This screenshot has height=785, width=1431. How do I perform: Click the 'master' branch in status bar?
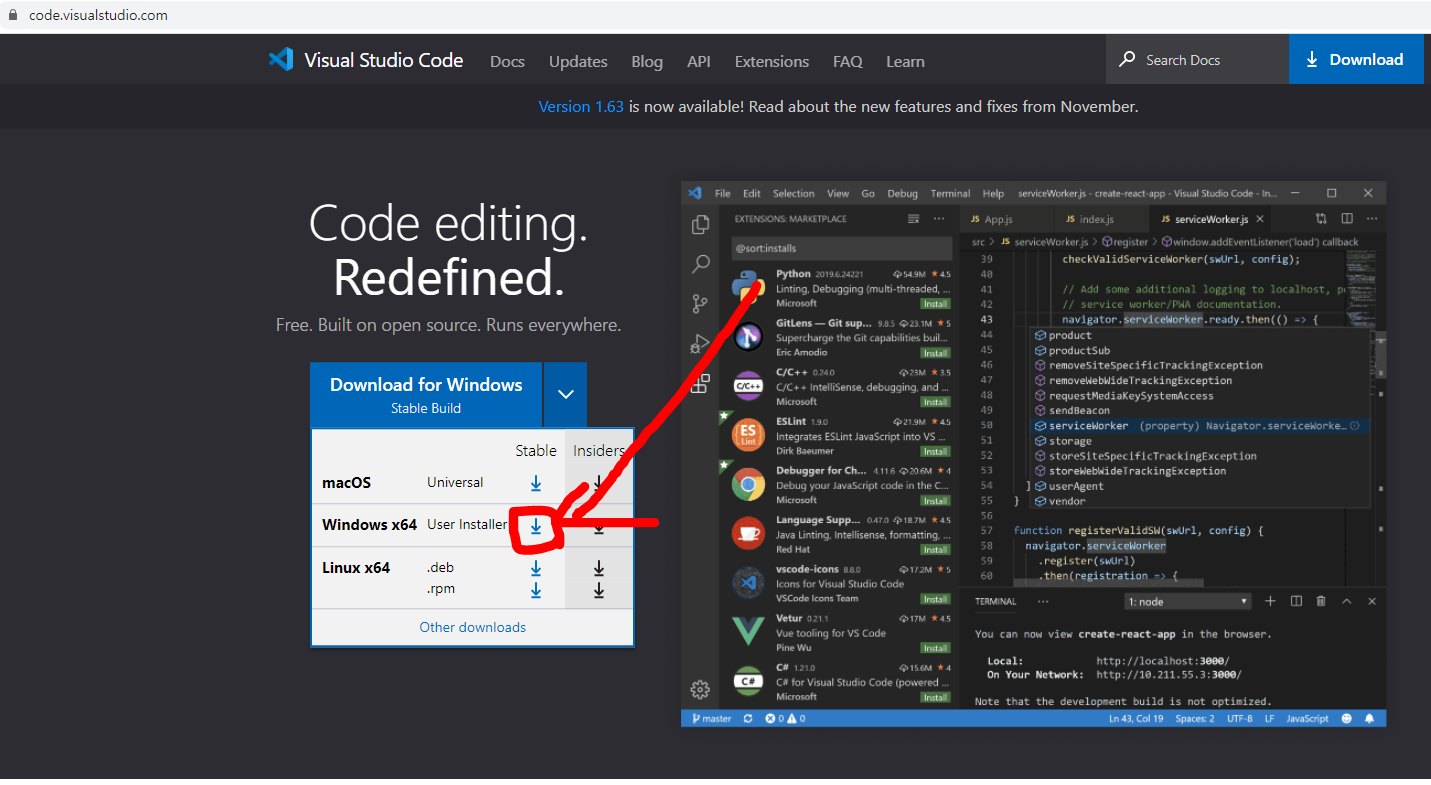coord(711,718)
